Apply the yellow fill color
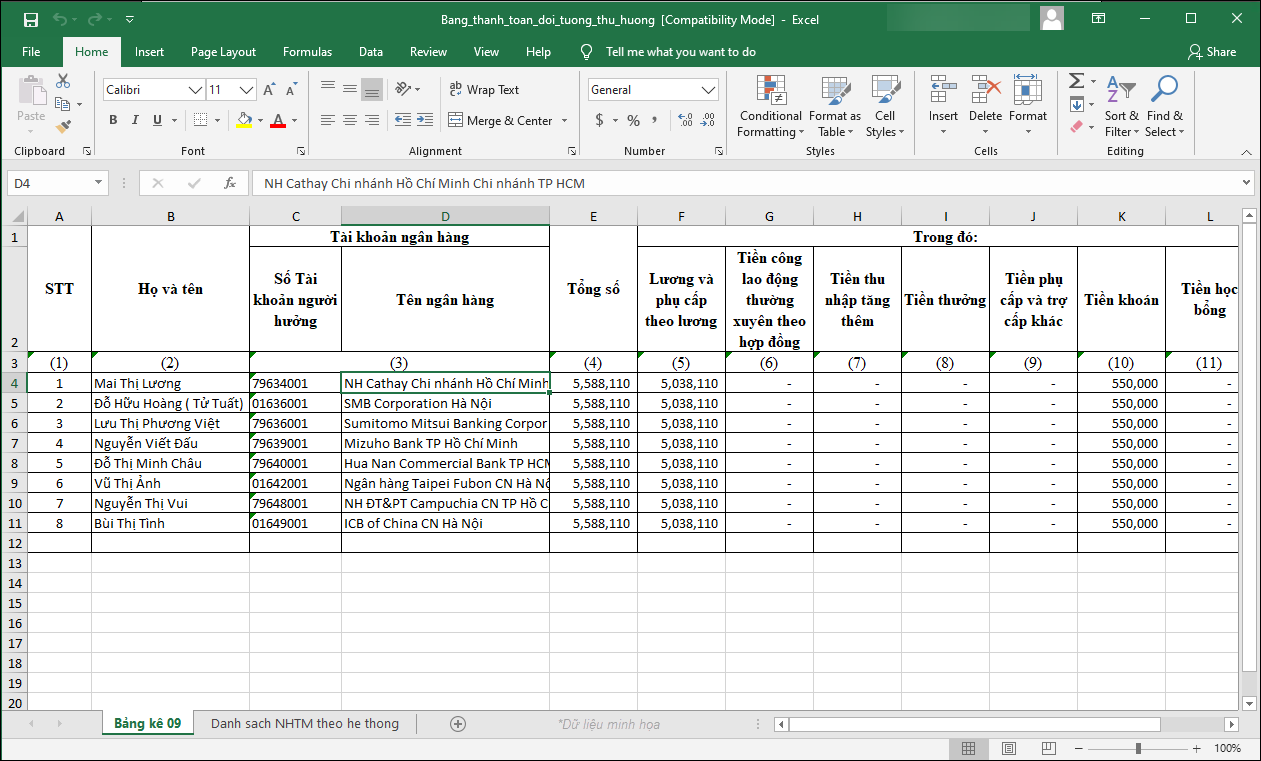Viewport: 1261px width, 761px height. click(244, 121)
